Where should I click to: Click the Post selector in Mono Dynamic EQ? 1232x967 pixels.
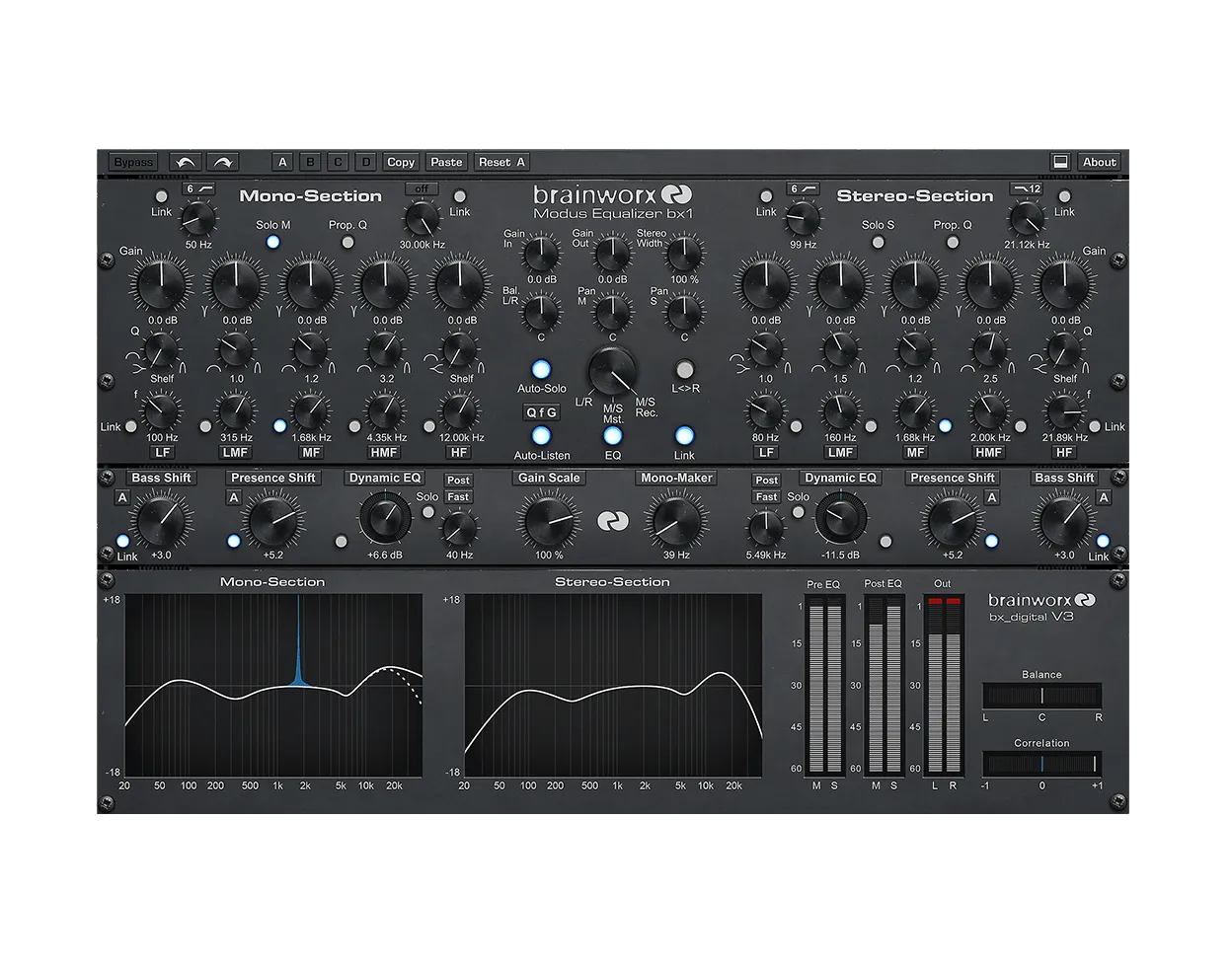(x=458, y=481)
